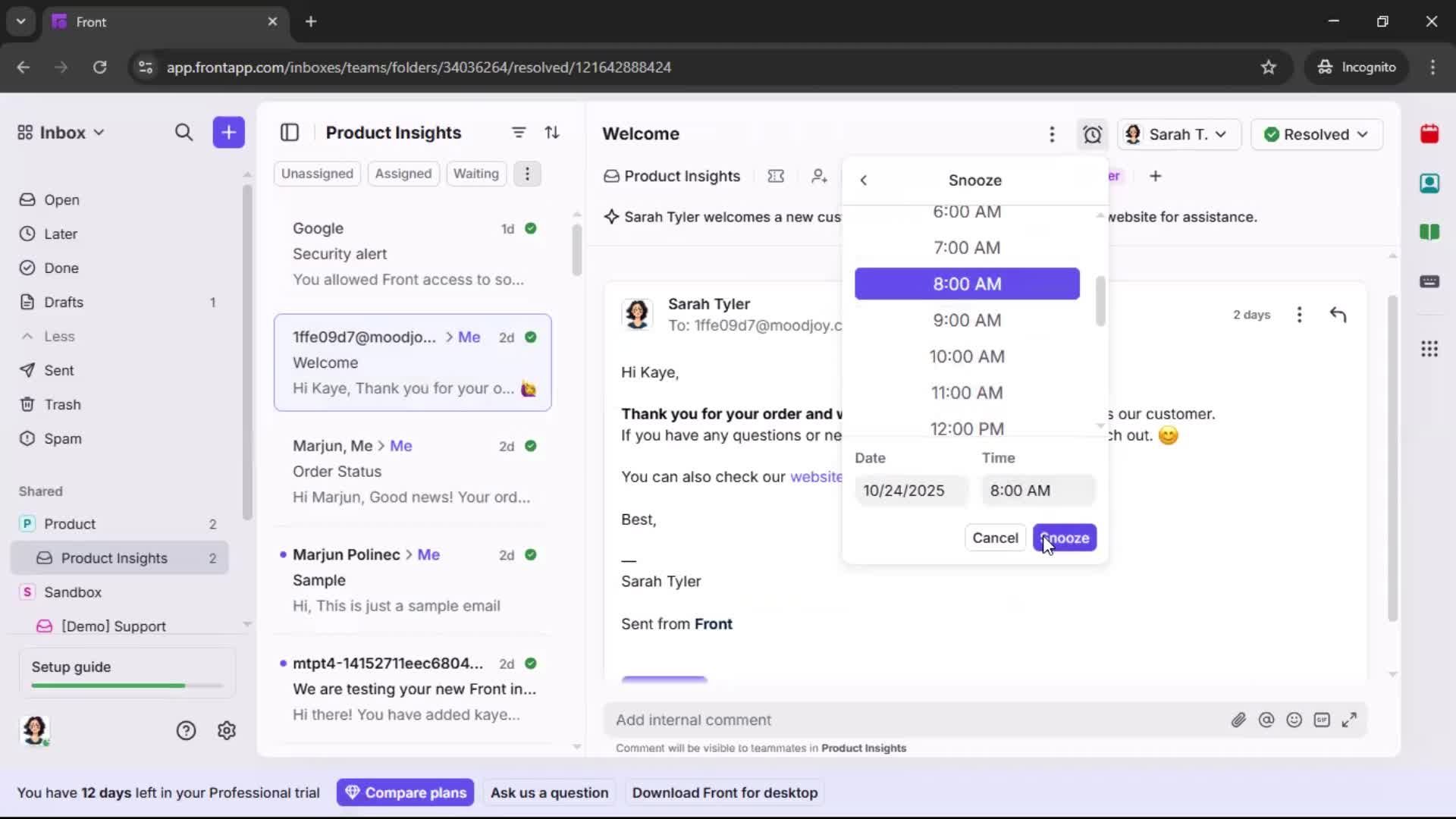The height and width of the screenshot is (819, 1456).
Task: Open the Resolved status dropdown
Action: (x=1316, y=134)
